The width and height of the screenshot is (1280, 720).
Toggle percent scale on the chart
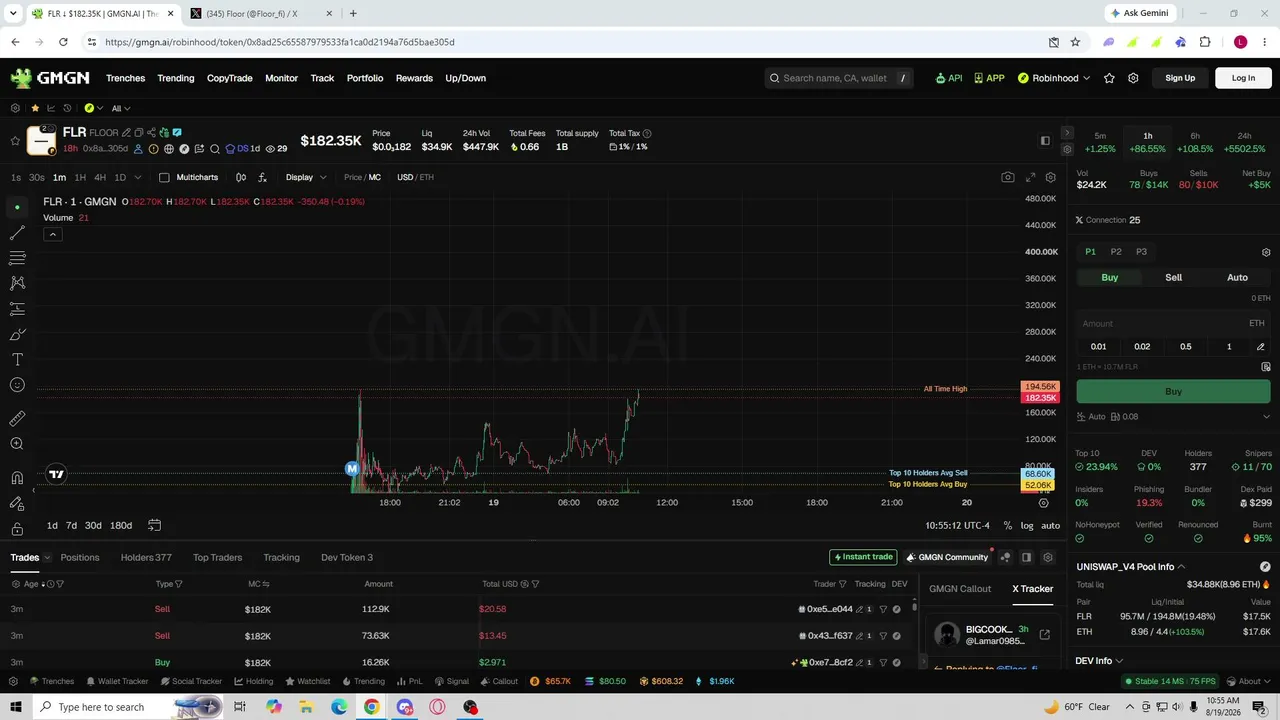[1007, 526]
